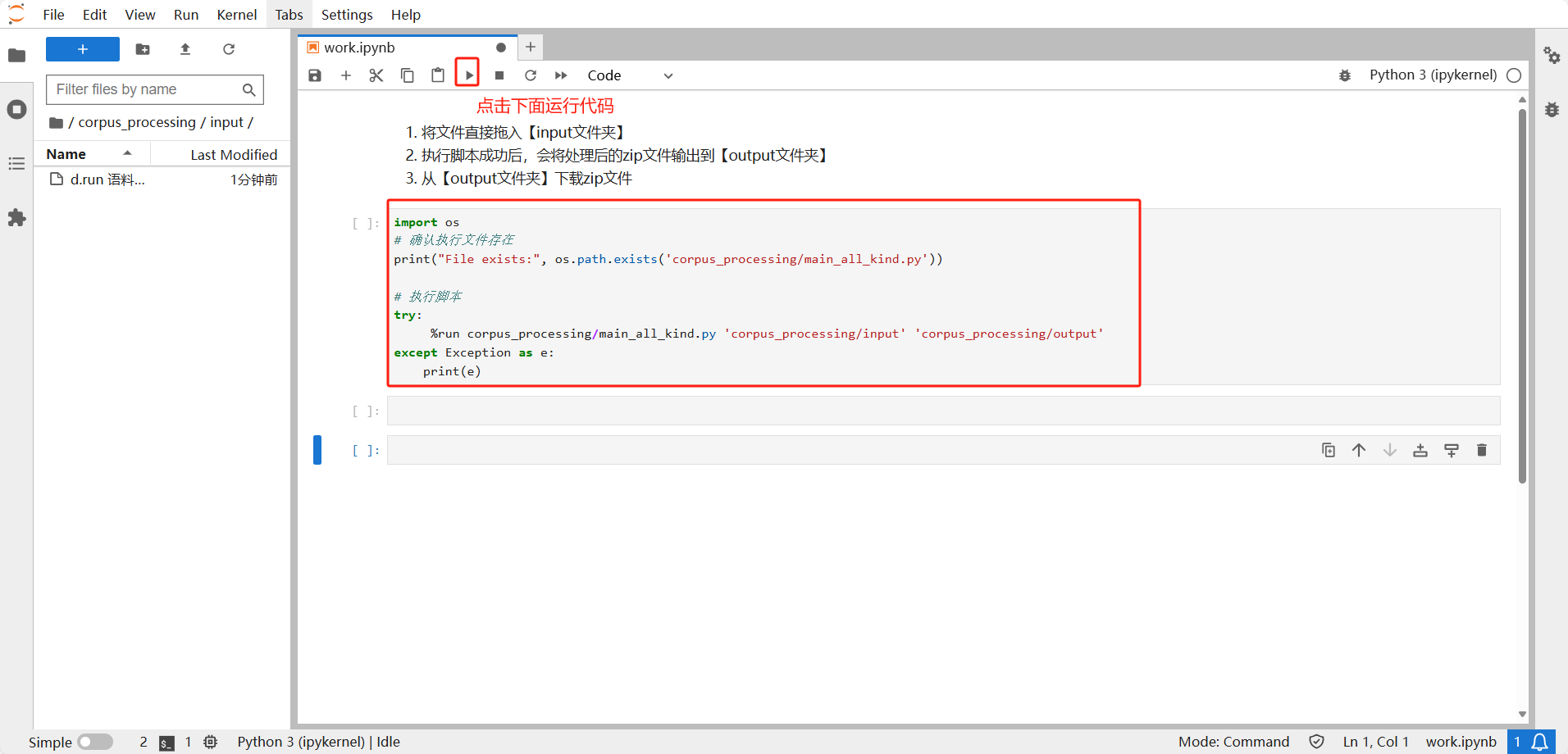Interrupt the kernel with the stop icon
Viewport: 1568px width, 754px height.
point(499,75)
